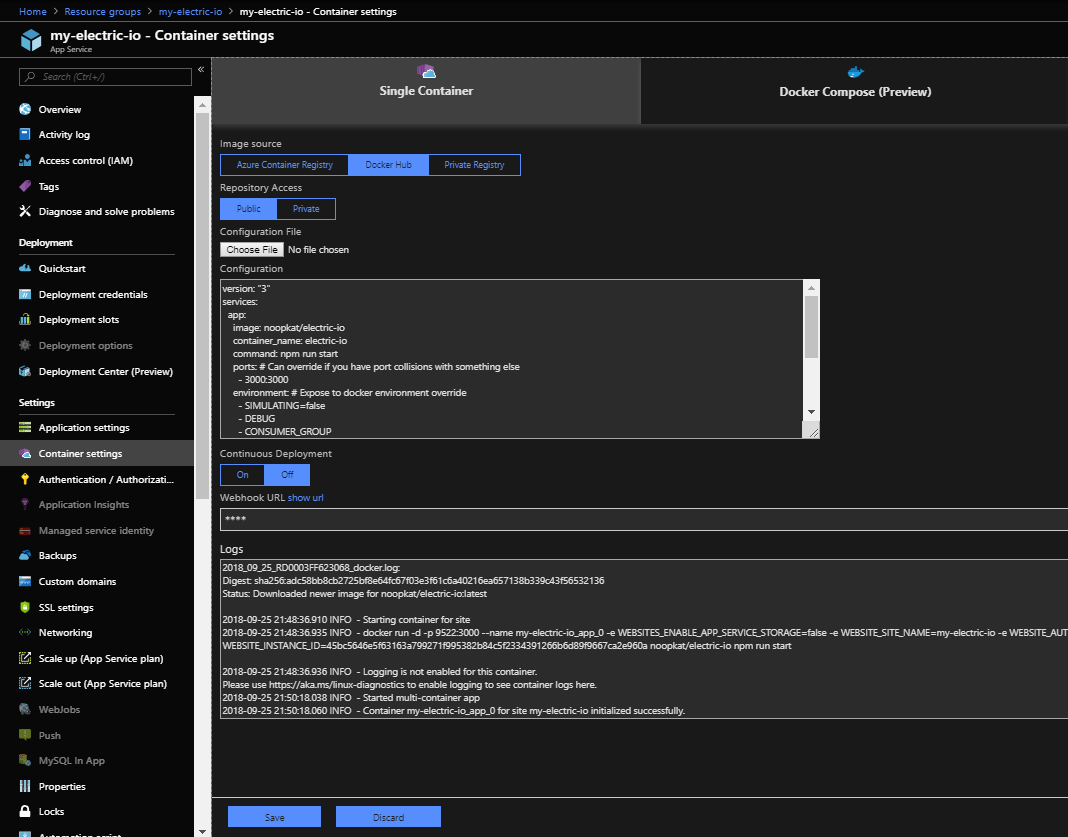1068x837 pixels.
Task: Click breadcrumb chevron after Resource groups
Action: click(150, 12)
